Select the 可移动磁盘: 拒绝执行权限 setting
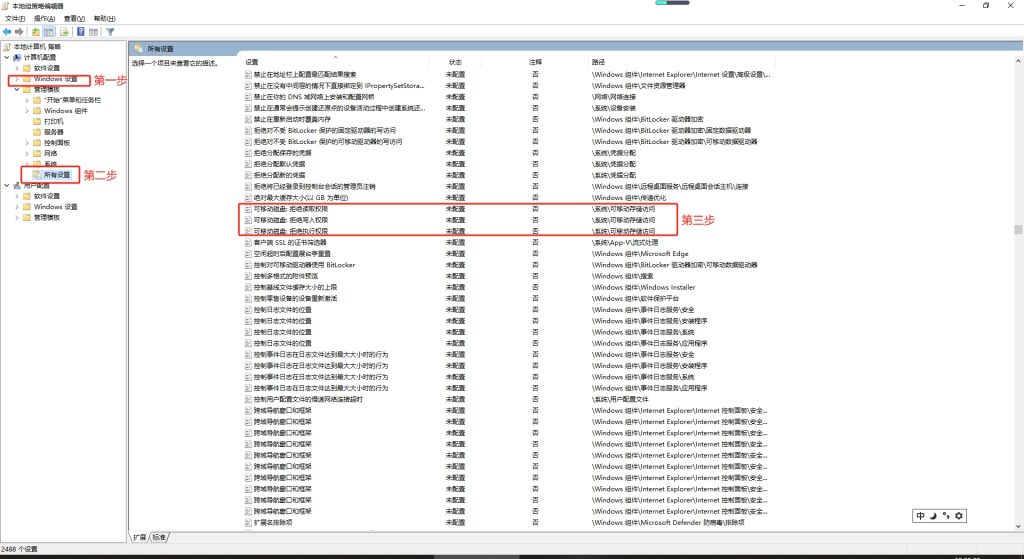The height and width of the screenshot is (559, 1024). [x=291, y=231]
